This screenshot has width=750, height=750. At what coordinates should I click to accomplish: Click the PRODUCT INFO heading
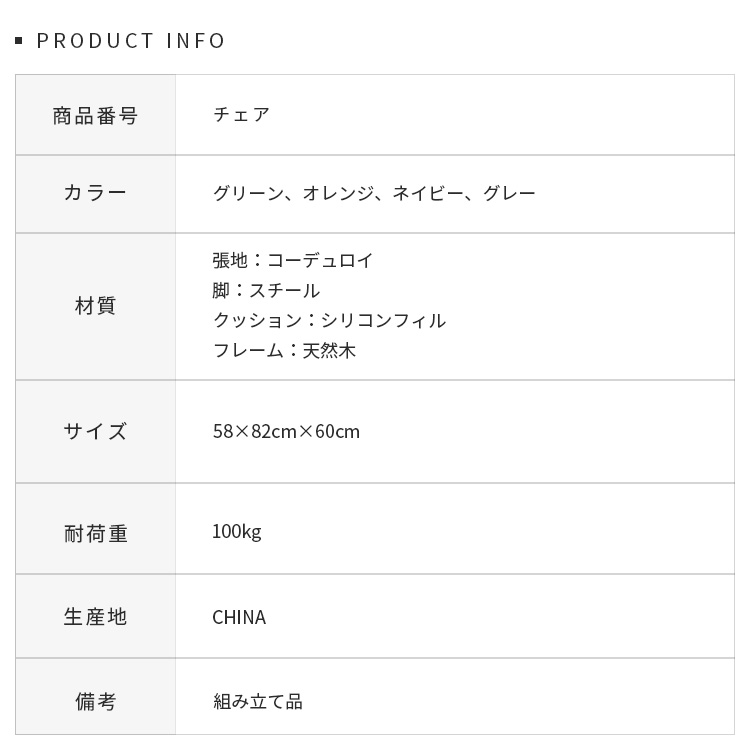pyautogui.click(x=131, y=41)
